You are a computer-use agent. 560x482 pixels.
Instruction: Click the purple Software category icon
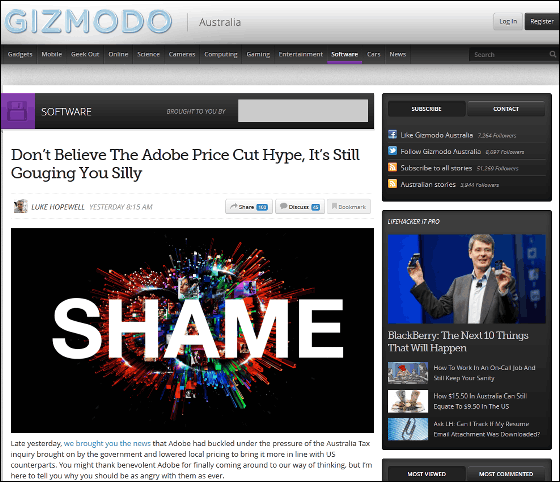pyautogui.click(x=18, y=111)
